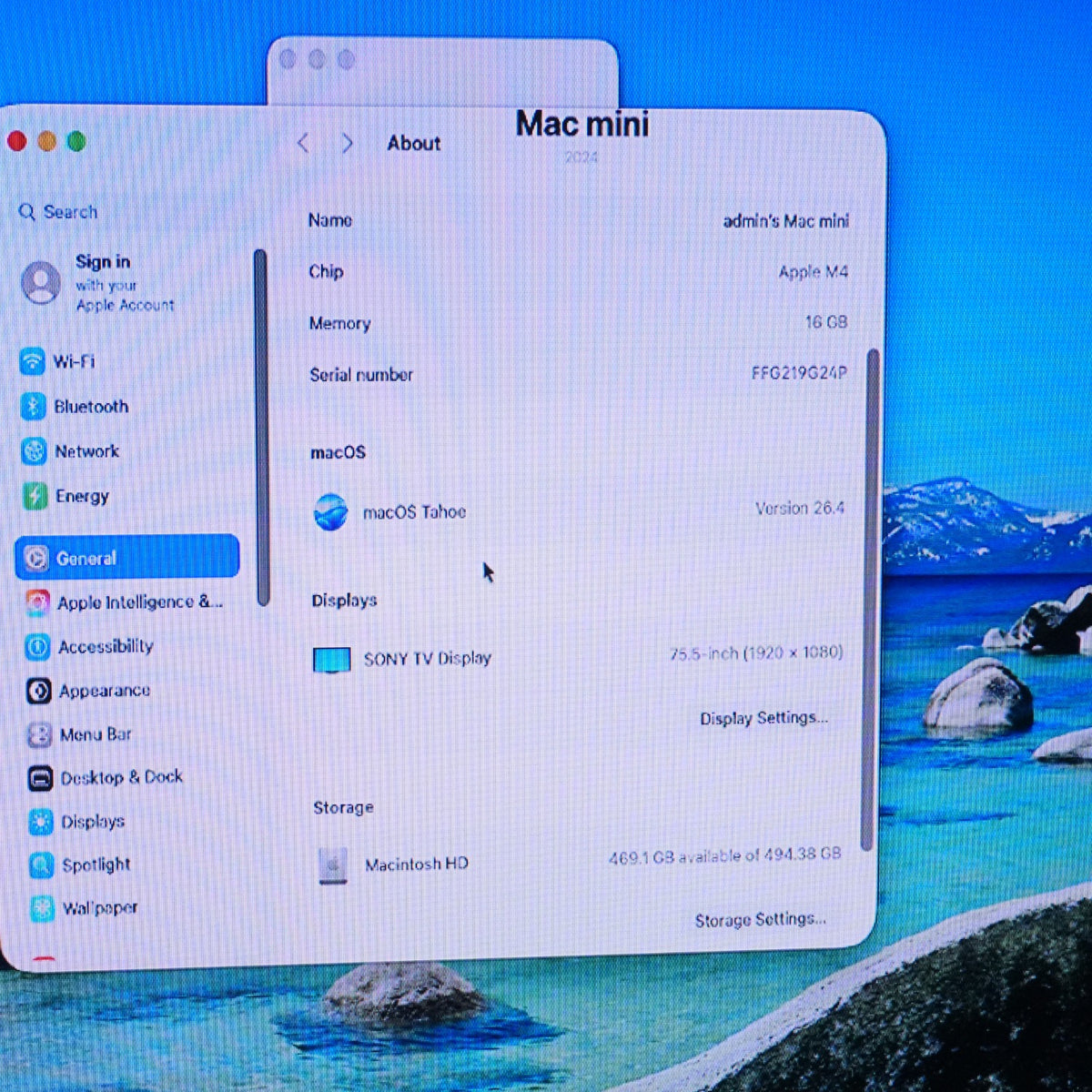1092x1092 pixels.
Task: Select Network label in sidebar
Action: 86,451
